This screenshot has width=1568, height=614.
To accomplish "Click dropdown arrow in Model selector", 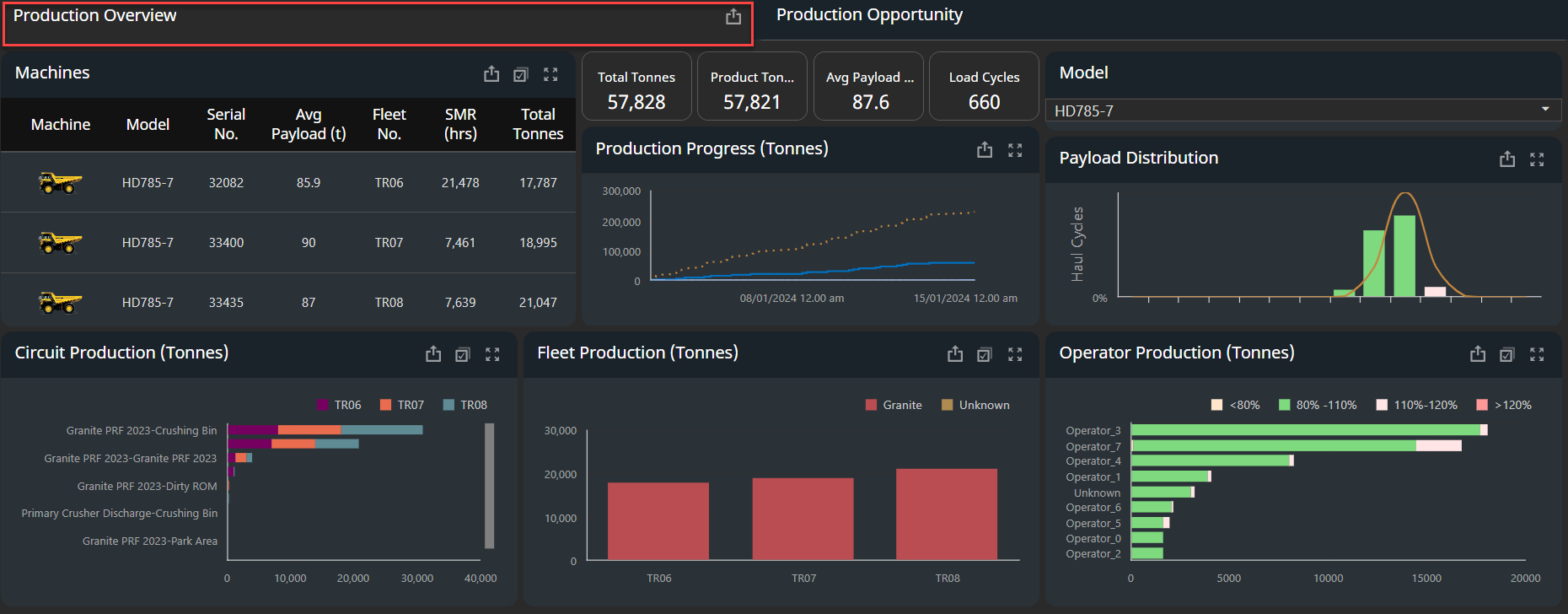I will click(x=1545, y=110).
